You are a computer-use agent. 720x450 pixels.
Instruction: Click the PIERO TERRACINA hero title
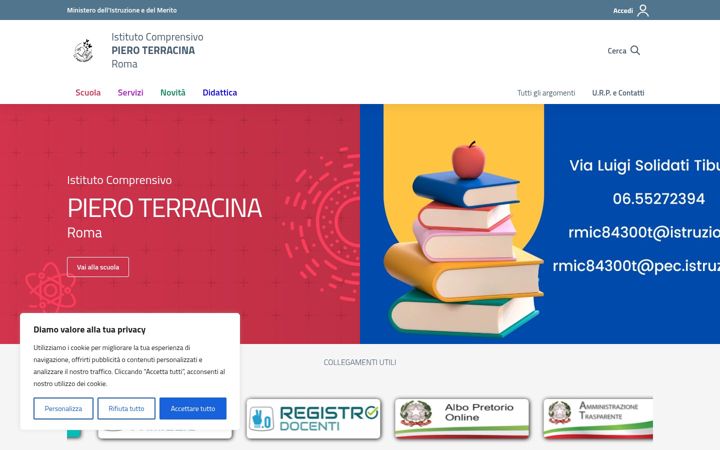pyautogui.click(x=164, y=208)
